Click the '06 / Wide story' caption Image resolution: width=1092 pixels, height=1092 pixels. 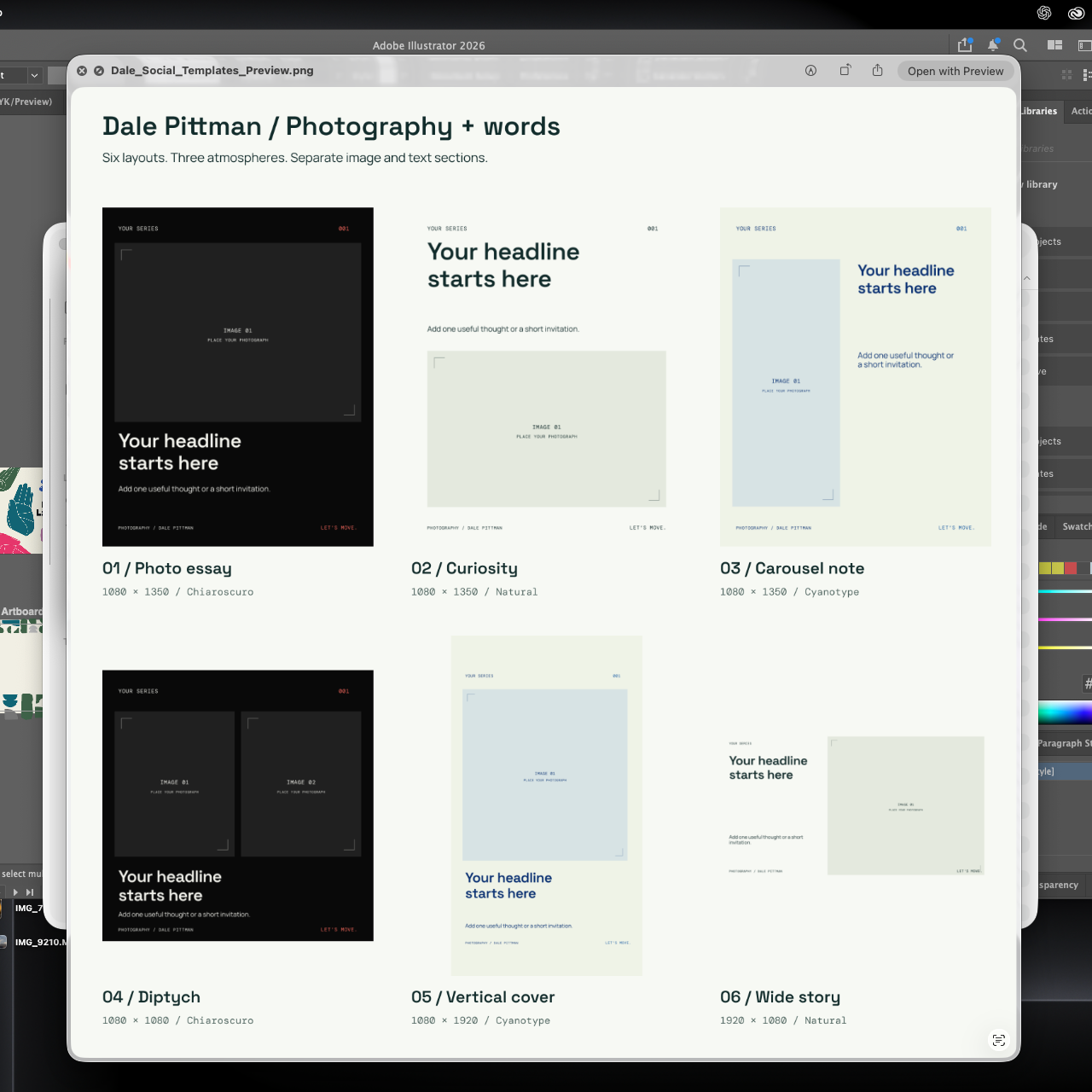(x=780, y=997)
